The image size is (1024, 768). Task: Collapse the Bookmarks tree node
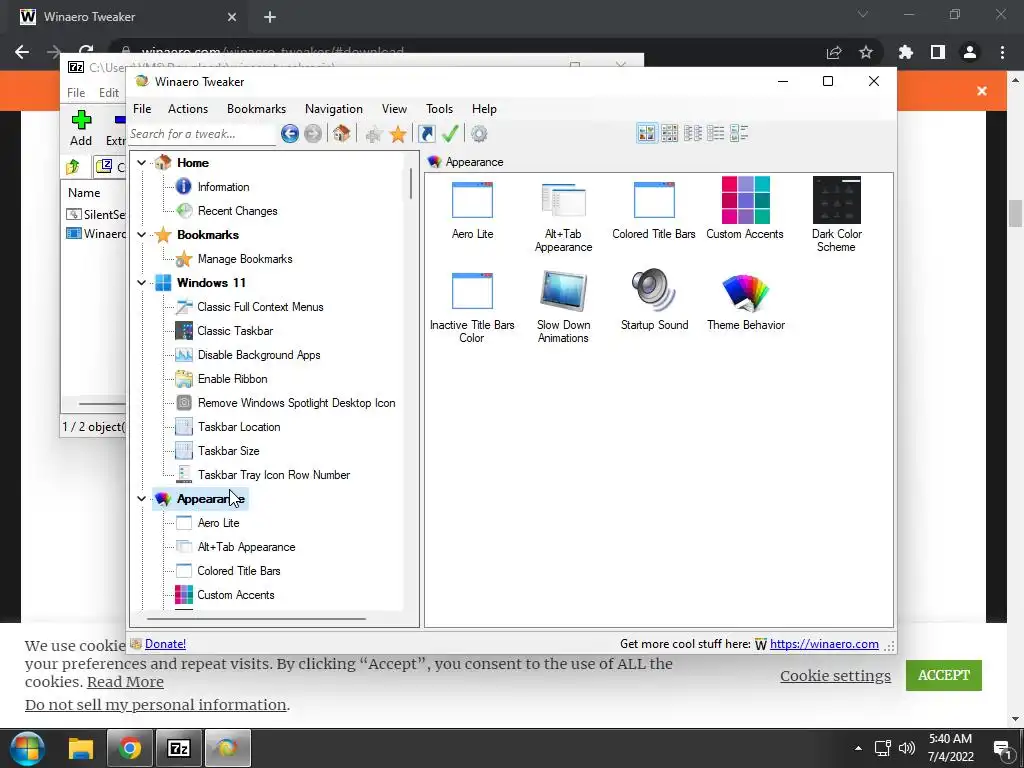142,234
